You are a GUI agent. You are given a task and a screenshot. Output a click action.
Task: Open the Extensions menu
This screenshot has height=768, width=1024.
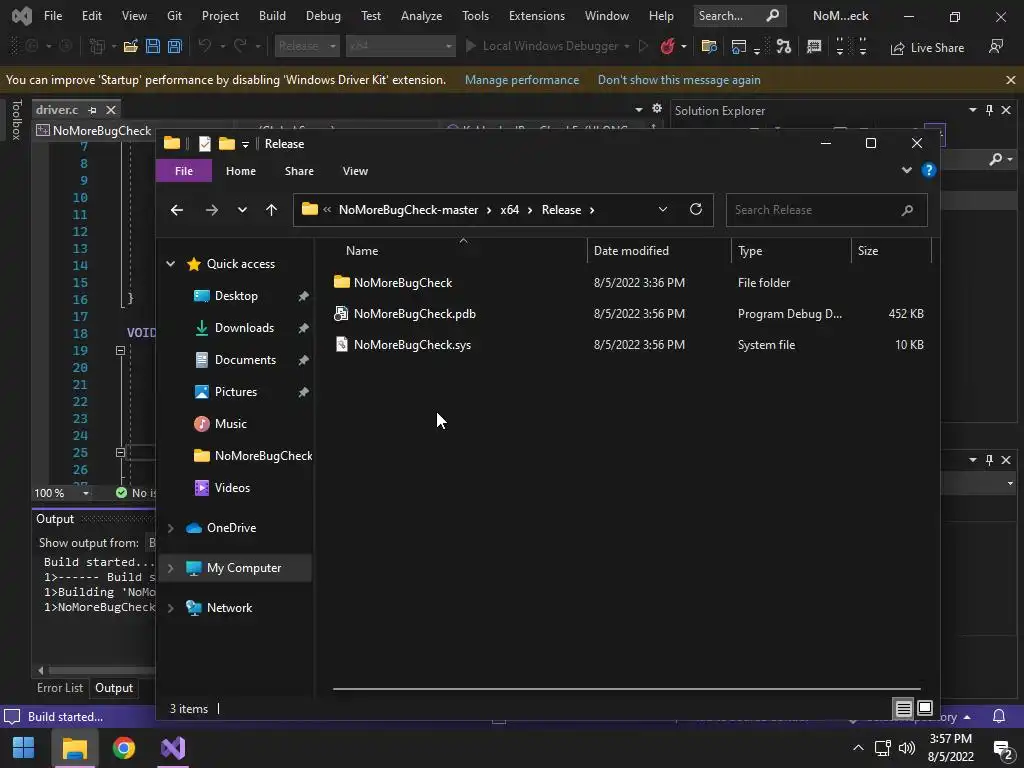tap(536, 16)
